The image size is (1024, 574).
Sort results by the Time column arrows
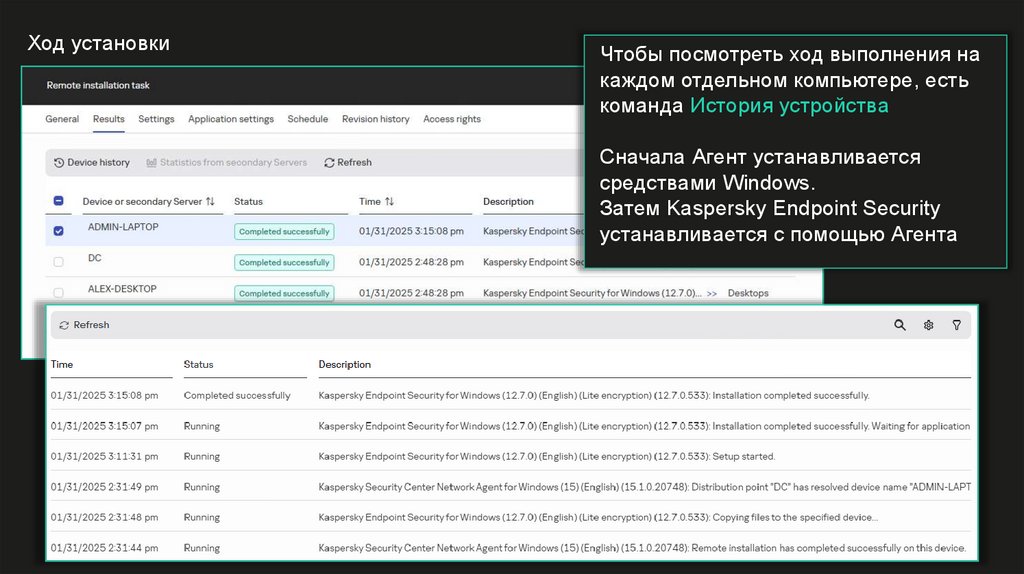(x=389, y=202)
